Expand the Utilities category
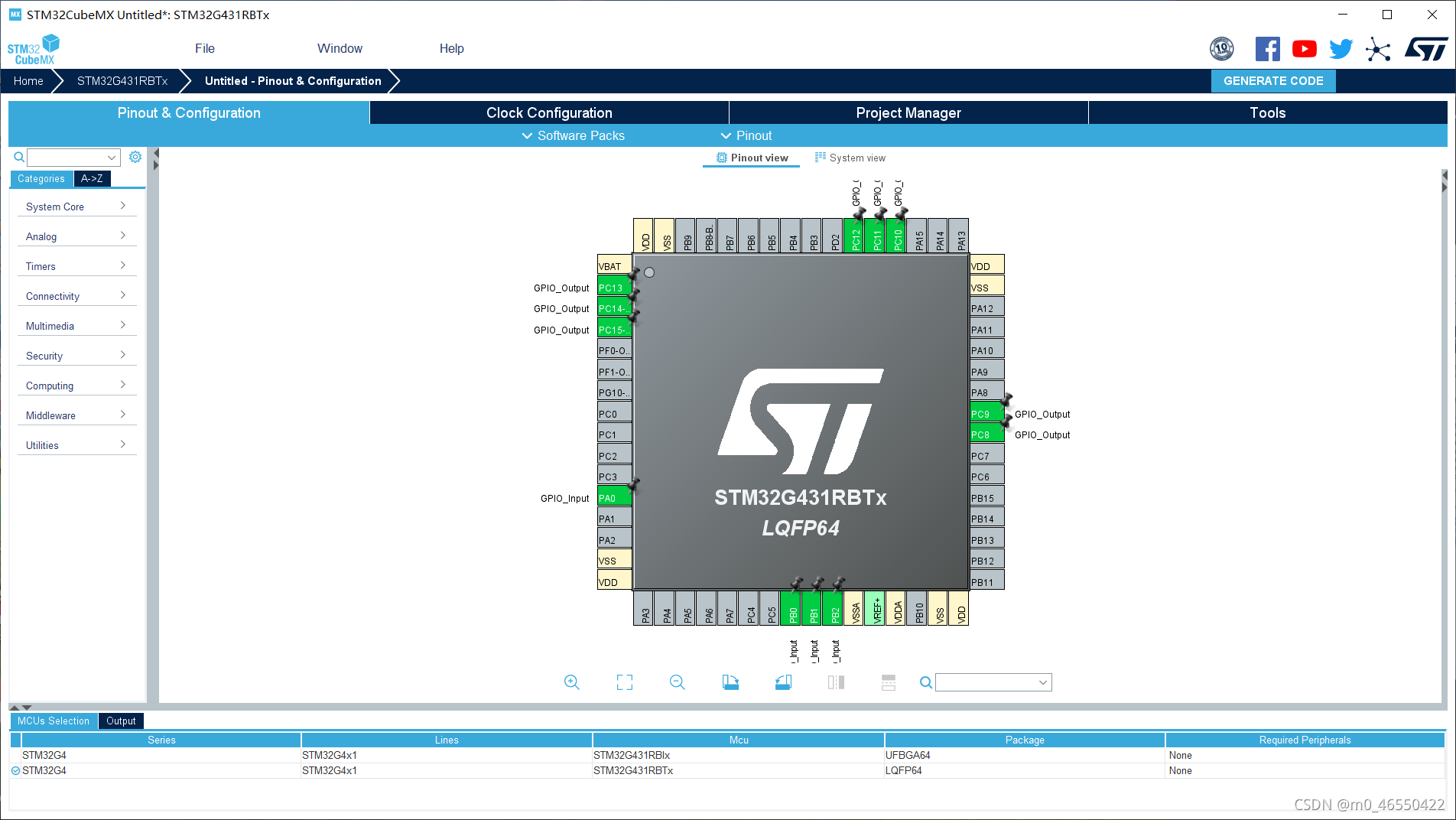 point(76,445)
